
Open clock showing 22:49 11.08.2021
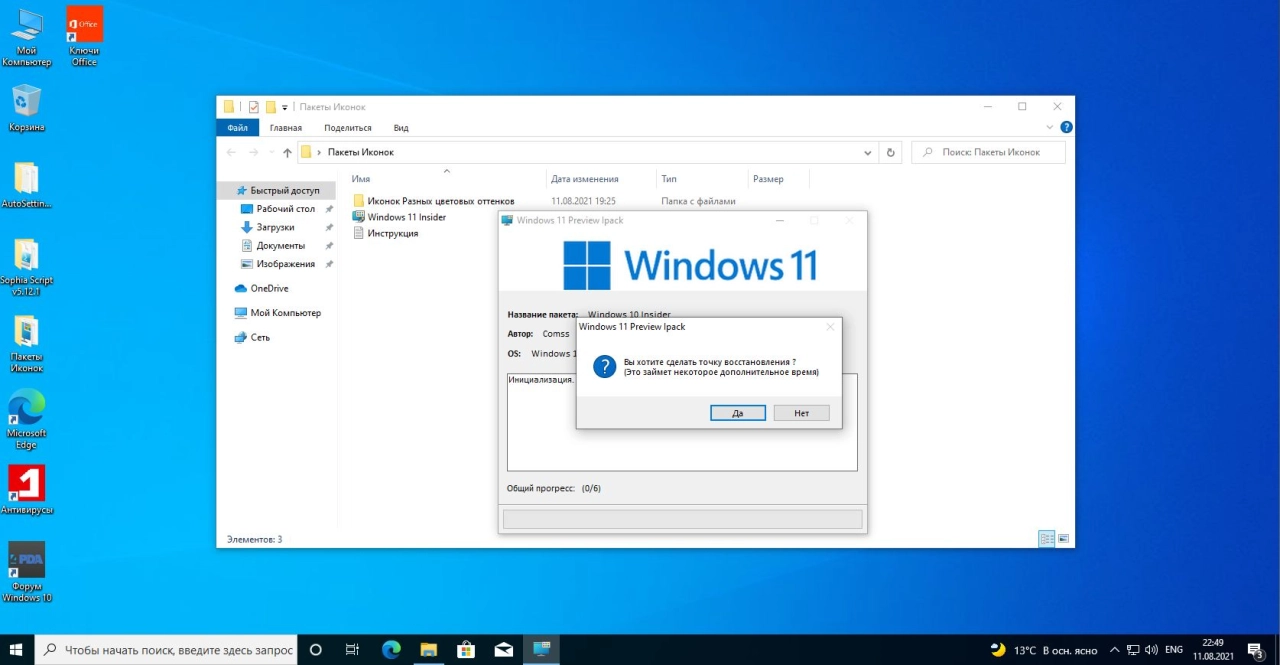[1213, 650]
